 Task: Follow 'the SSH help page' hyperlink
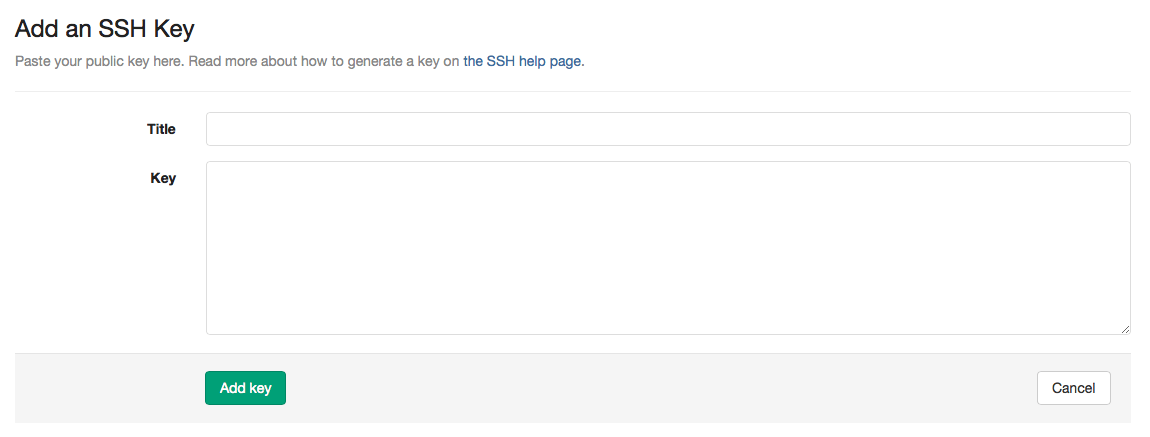coord(524,62)
